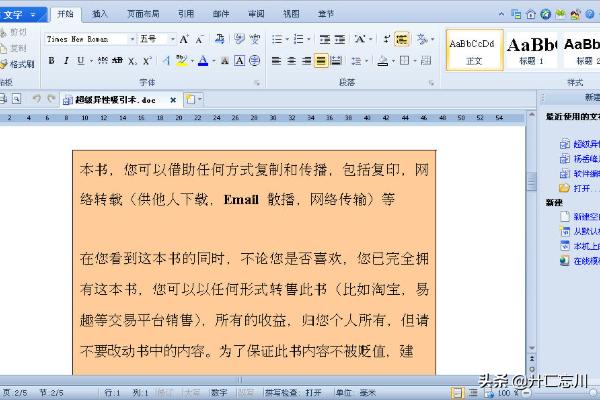This screenshot has width=600, height=400.
Task: Apply the 标题 1 heading style
Action: coord(530,50)
